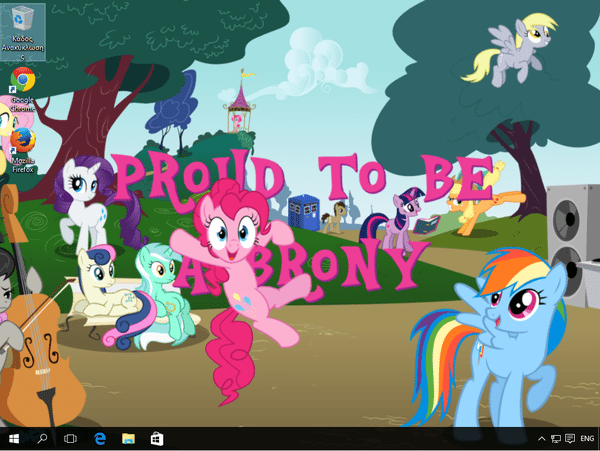Open Task View on the taskbar

70,439
